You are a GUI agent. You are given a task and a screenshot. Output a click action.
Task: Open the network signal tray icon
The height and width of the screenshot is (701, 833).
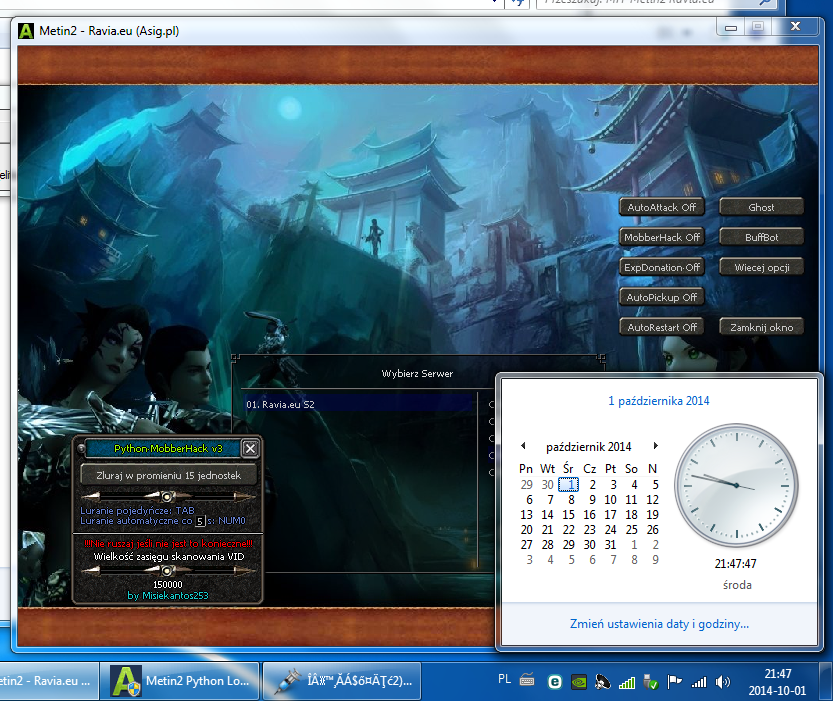tap(699, 682)
